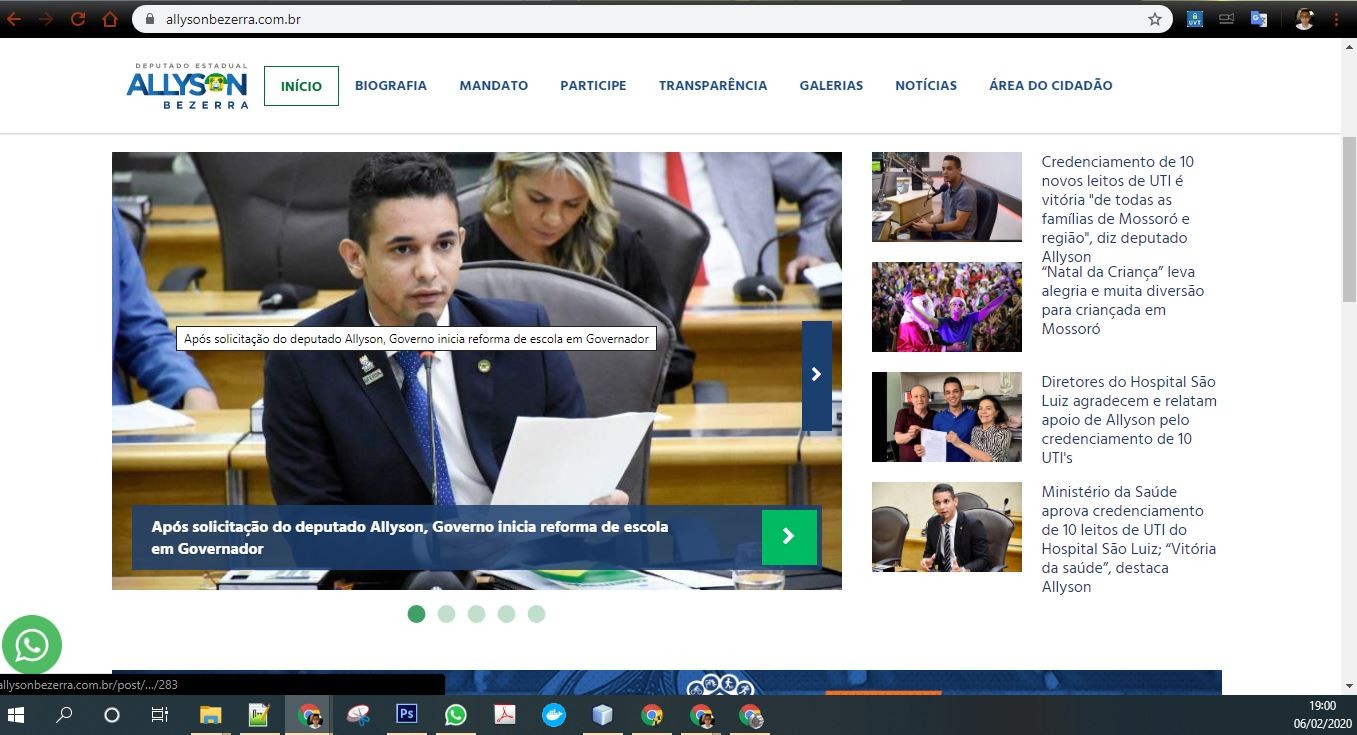Open the blue cube app in taskbar
Screen dimensions: 1357x735
(602, 715)
